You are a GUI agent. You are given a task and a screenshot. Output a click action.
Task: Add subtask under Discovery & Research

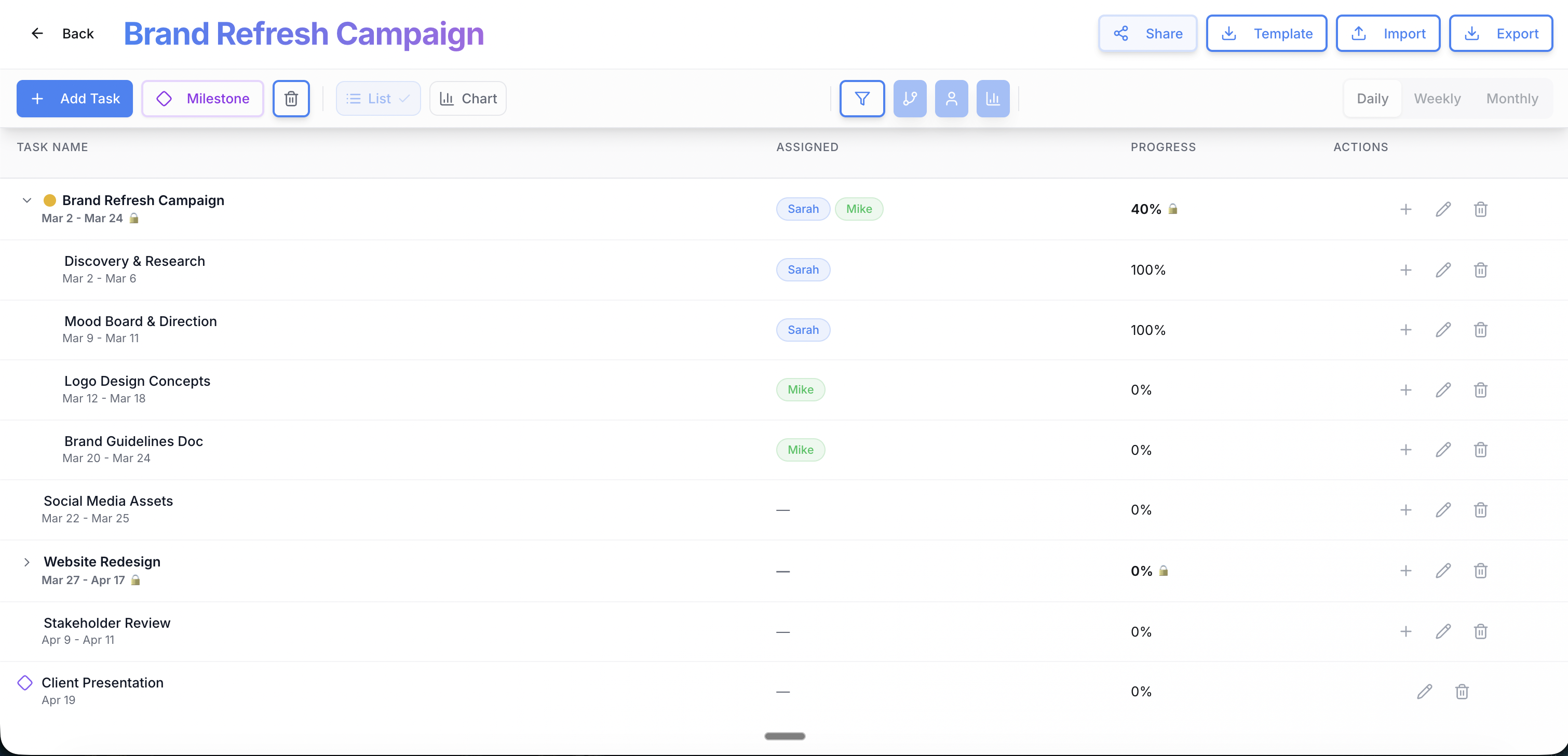(x=1405, y=269)
